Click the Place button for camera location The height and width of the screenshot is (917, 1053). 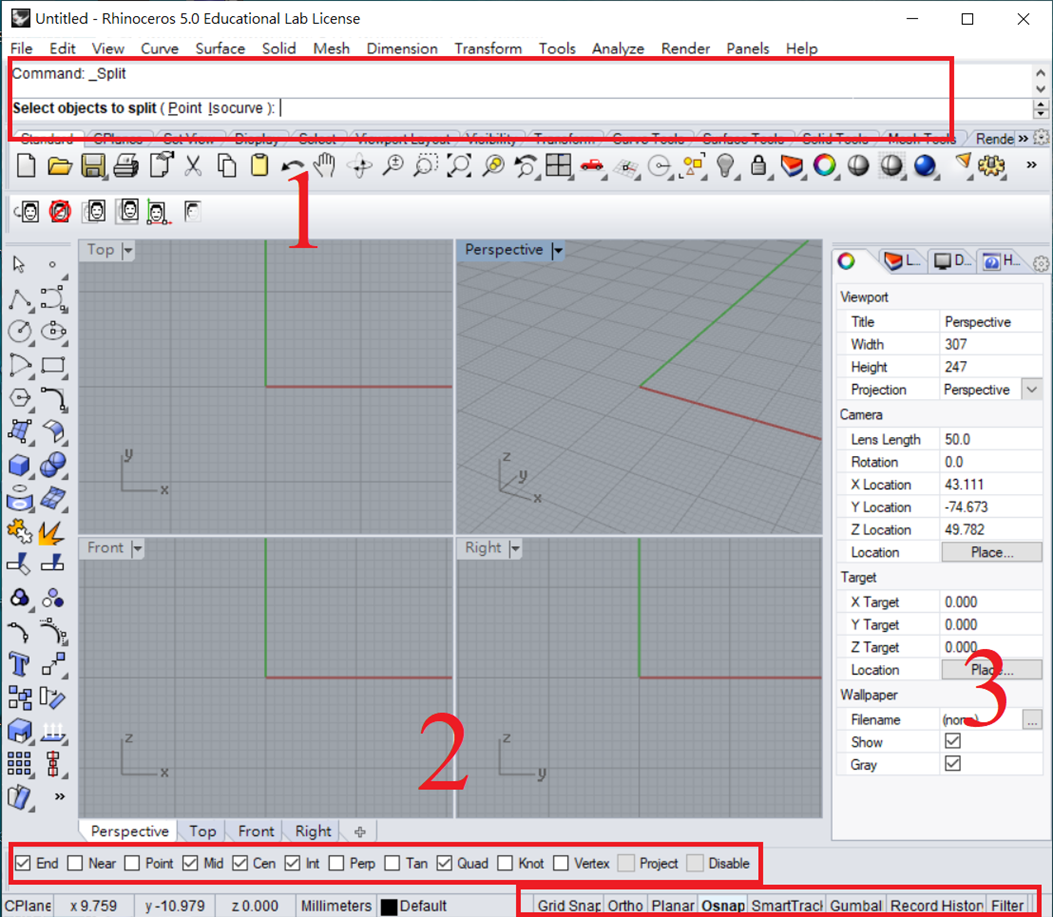(x=991, y=552)
